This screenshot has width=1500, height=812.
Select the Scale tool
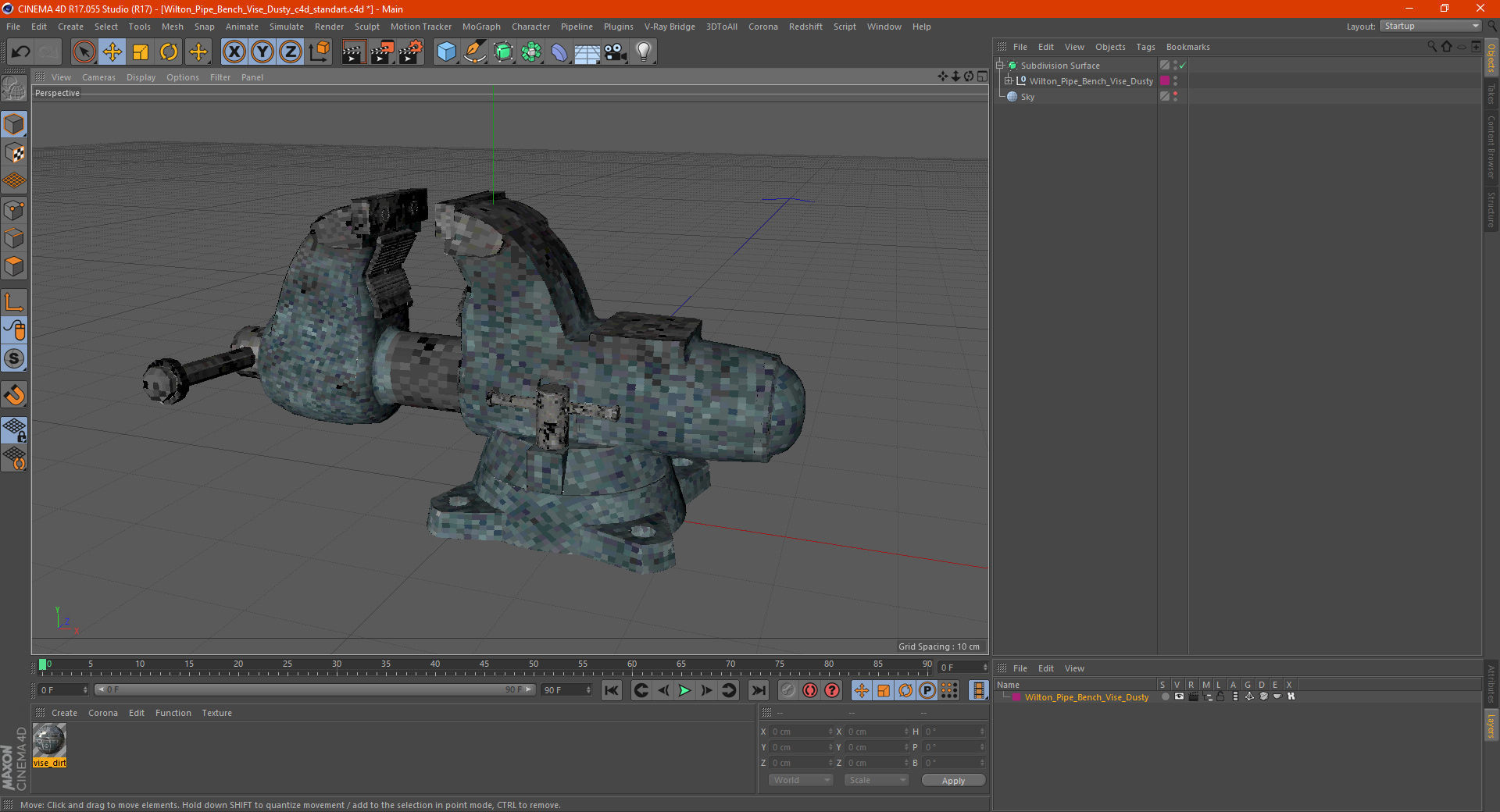point(141,52)
